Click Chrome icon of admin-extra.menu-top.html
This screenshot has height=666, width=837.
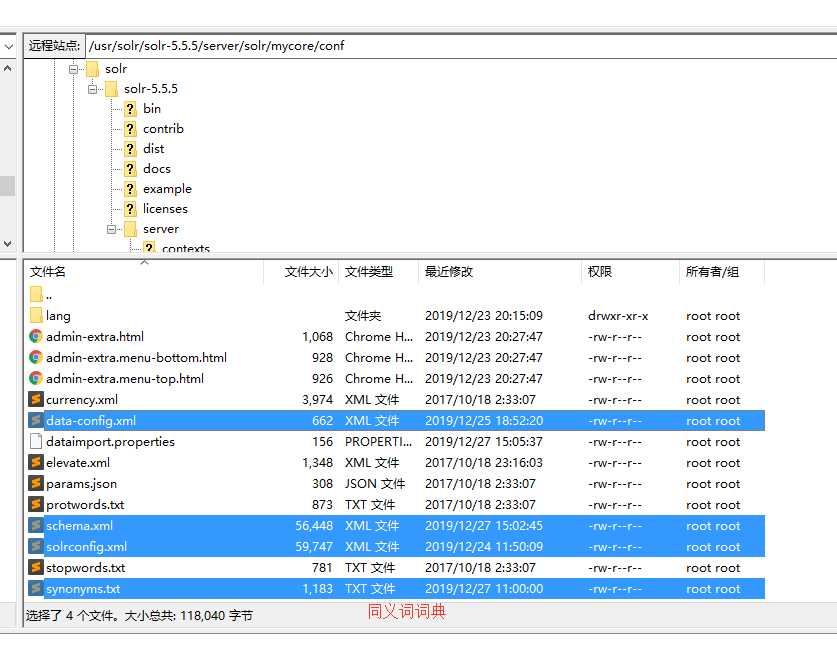click(x=36, y=378)
